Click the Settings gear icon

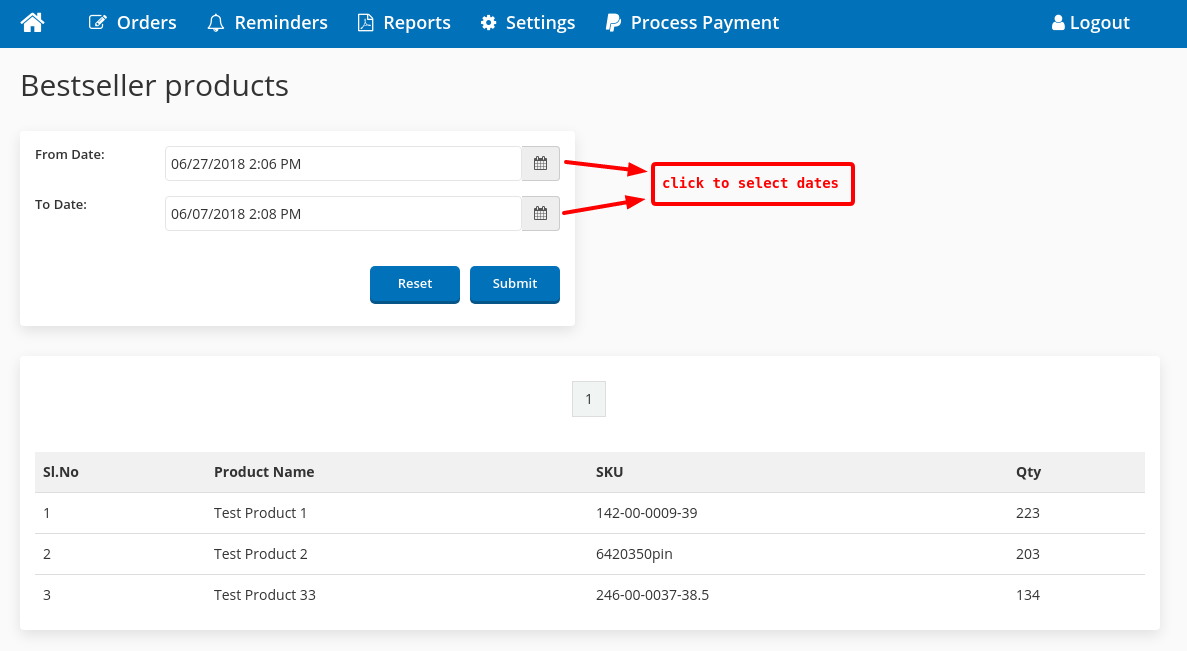pyautogui.click(x=488, y=23)
